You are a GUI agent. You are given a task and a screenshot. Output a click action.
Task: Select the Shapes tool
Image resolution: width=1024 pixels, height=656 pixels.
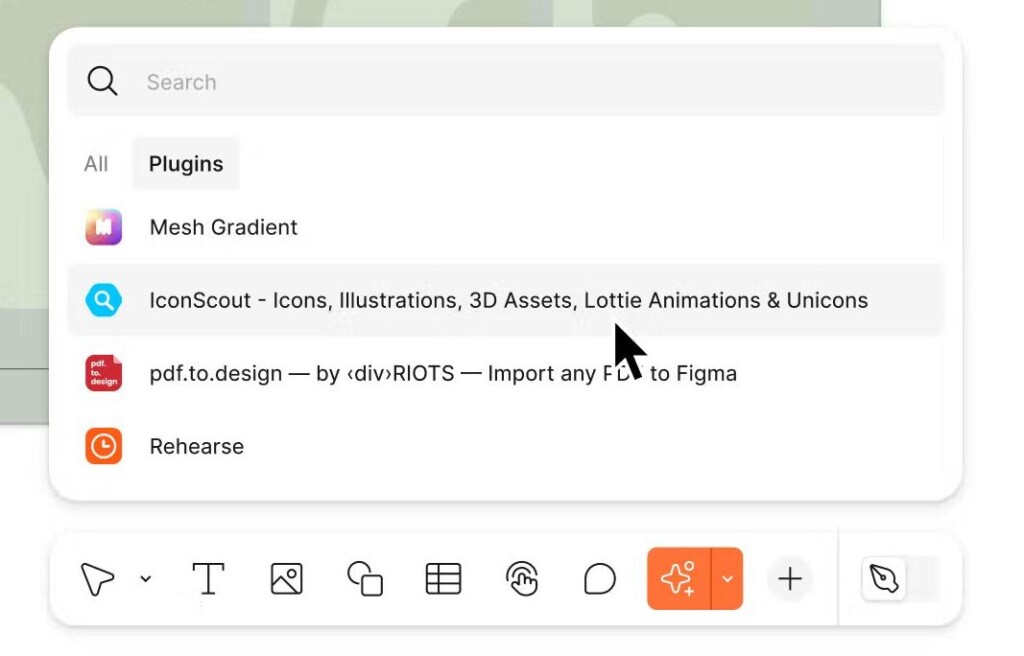(365, 579)
